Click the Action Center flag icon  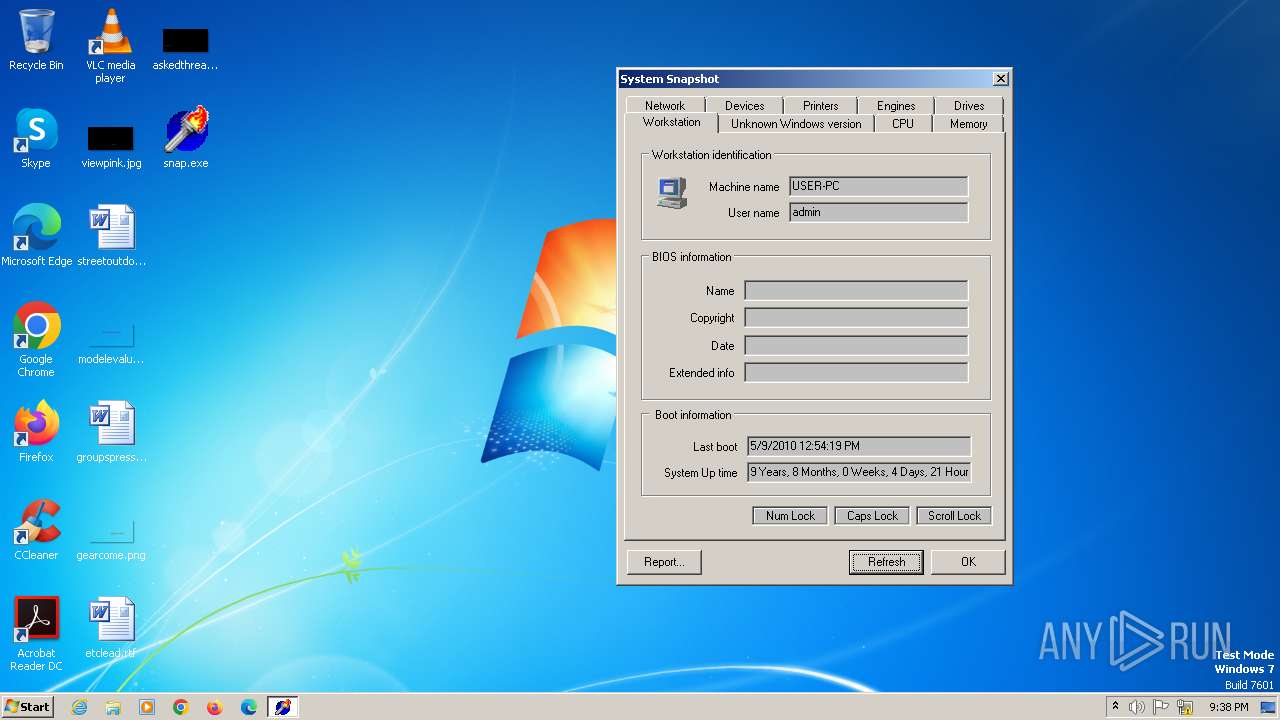tap(1161, 707)
